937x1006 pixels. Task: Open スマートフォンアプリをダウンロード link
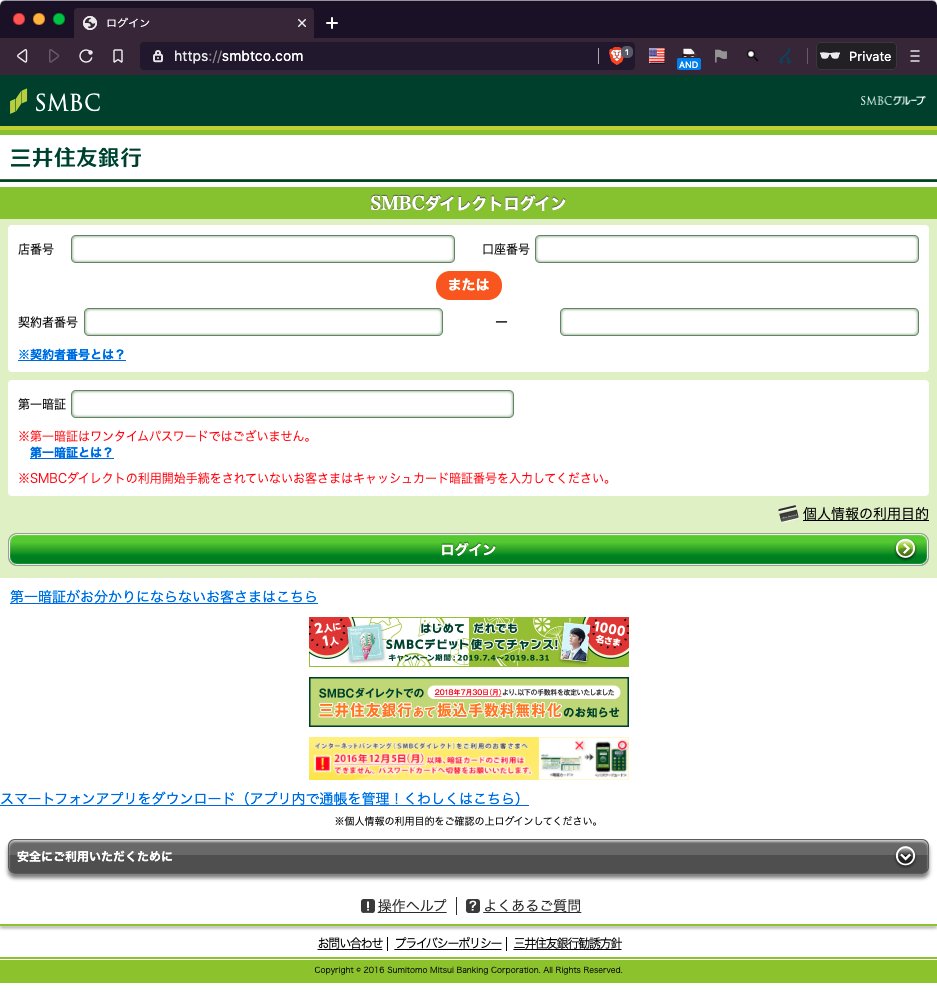(x=264, y=799)
